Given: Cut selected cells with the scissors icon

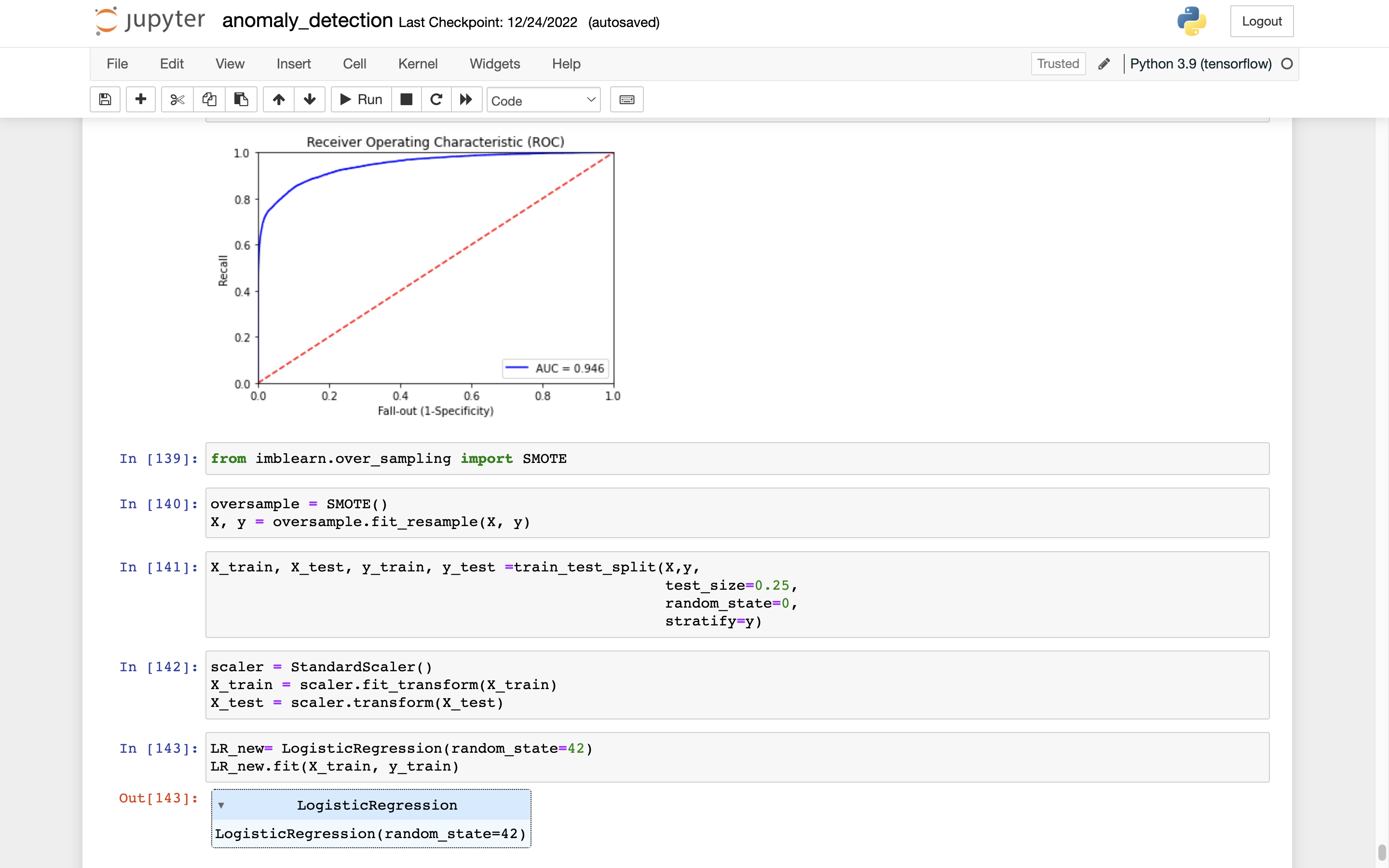Looking at the screenshot, I should [177, 99].
